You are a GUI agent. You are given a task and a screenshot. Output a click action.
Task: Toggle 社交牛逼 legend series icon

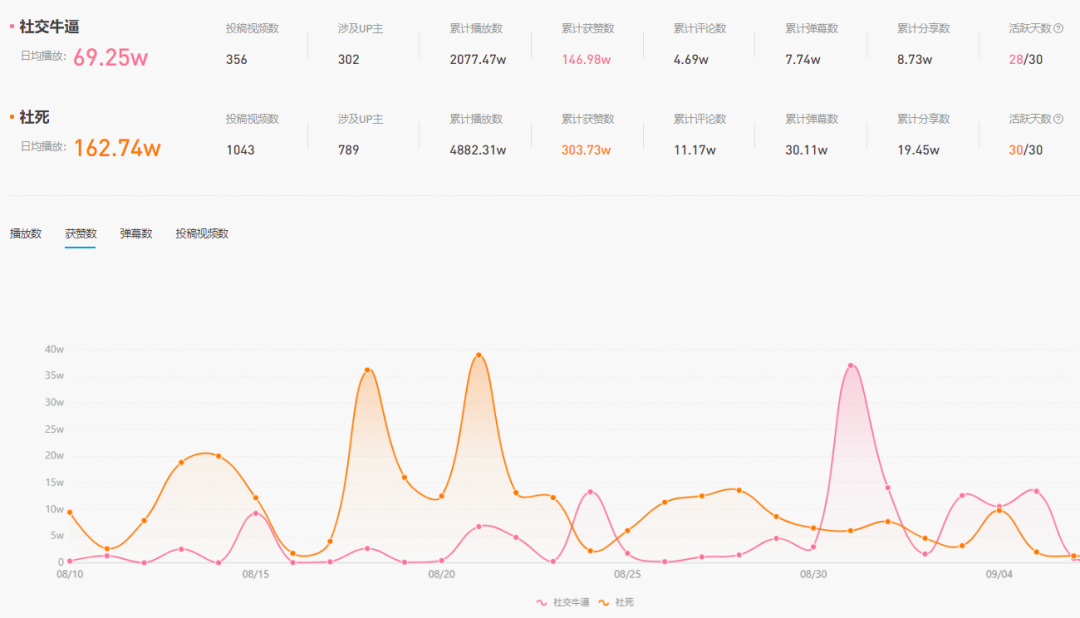point(541,602)
